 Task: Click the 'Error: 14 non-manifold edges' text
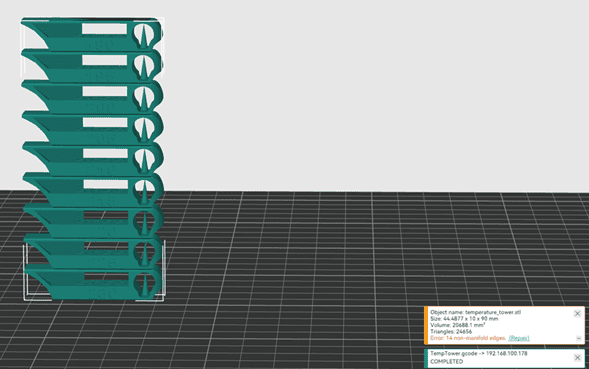[x=468, y=338]
